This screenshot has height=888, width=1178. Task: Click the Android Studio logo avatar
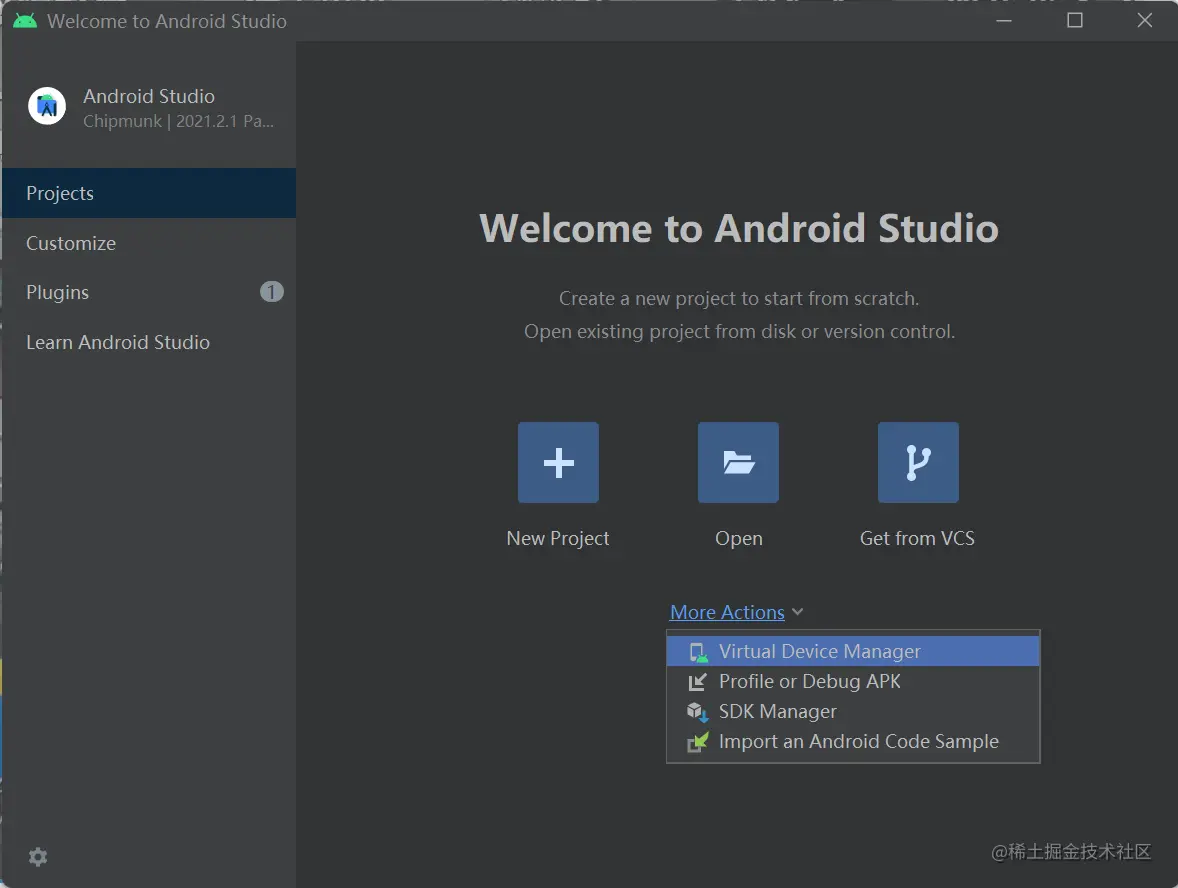click(x=47, y=106)
